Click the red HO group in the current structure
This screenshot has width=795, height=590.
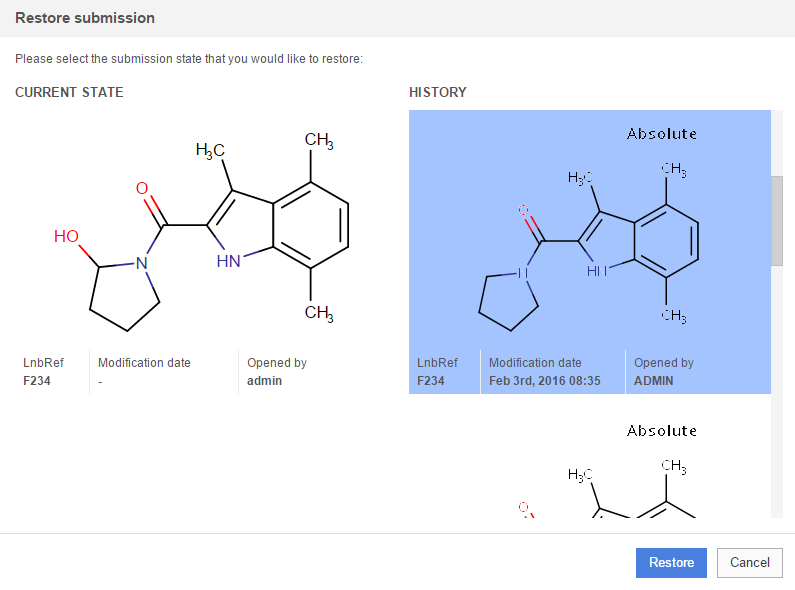67,236
